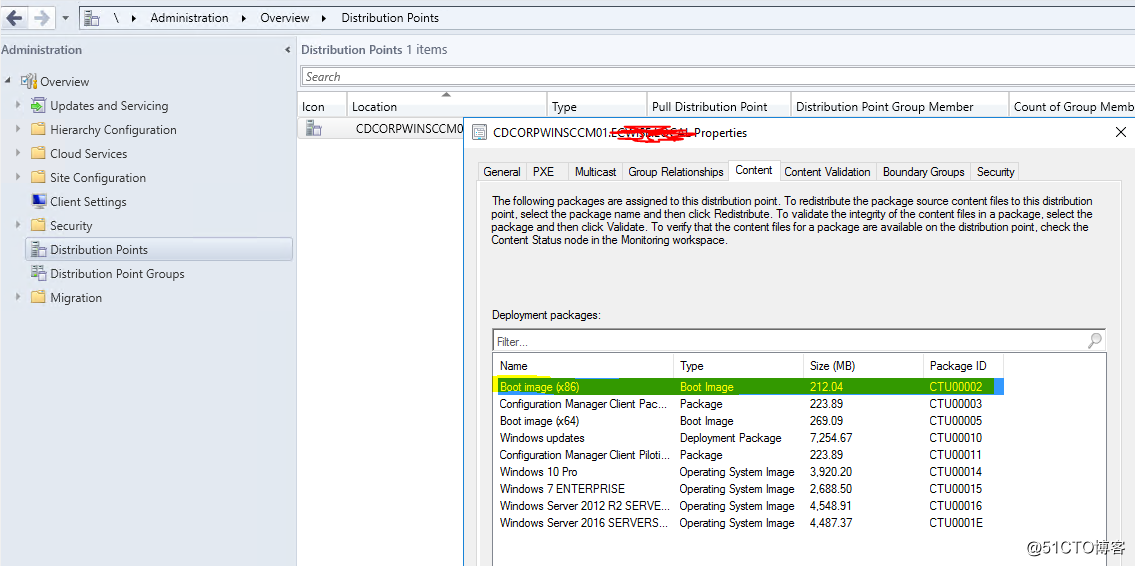The image size is (1135, 566).
Task: Click the Properties dialog title icon
Action: point(479,133)
